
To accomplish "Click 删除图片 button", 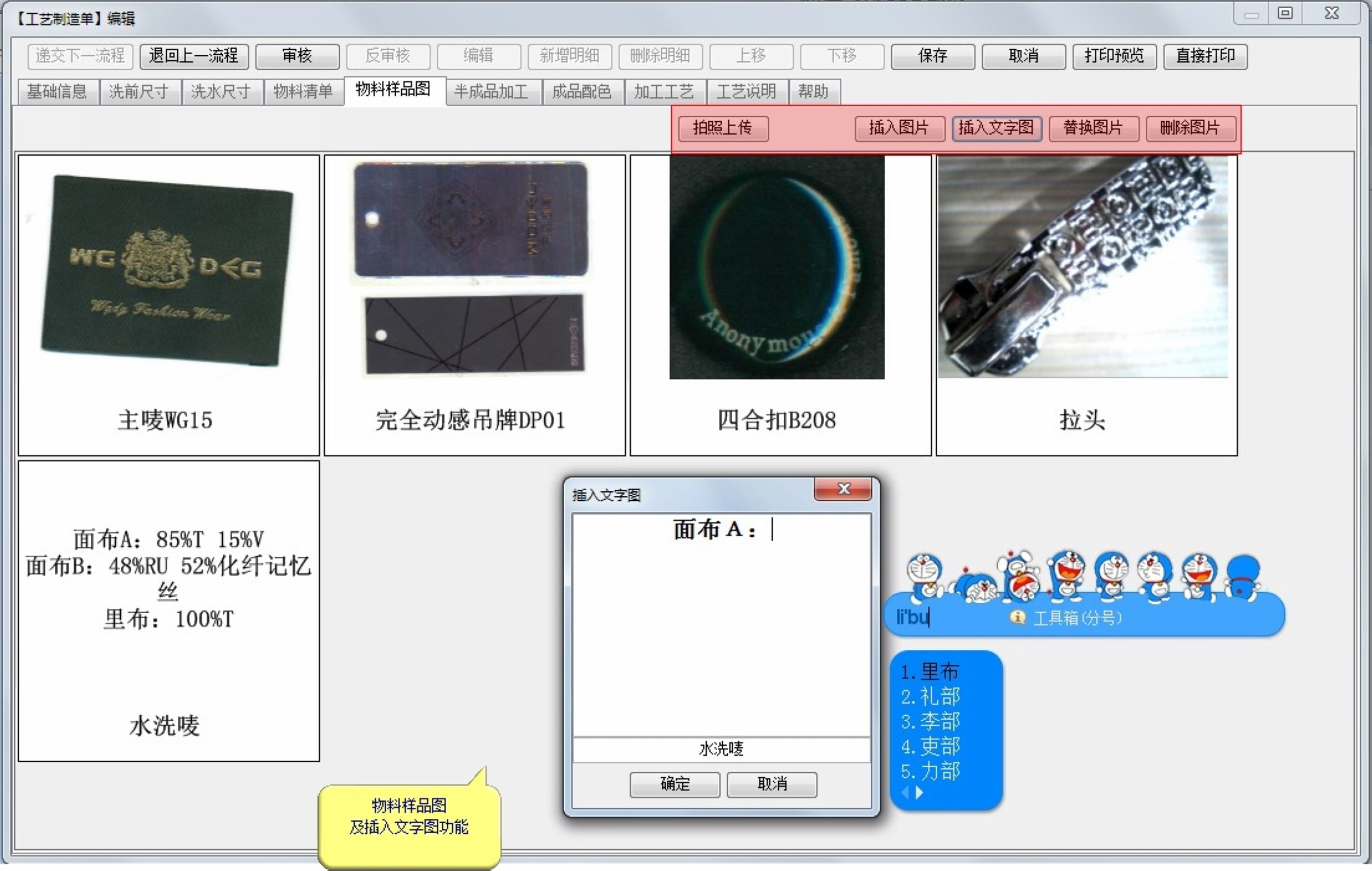I will point(1190,128).
